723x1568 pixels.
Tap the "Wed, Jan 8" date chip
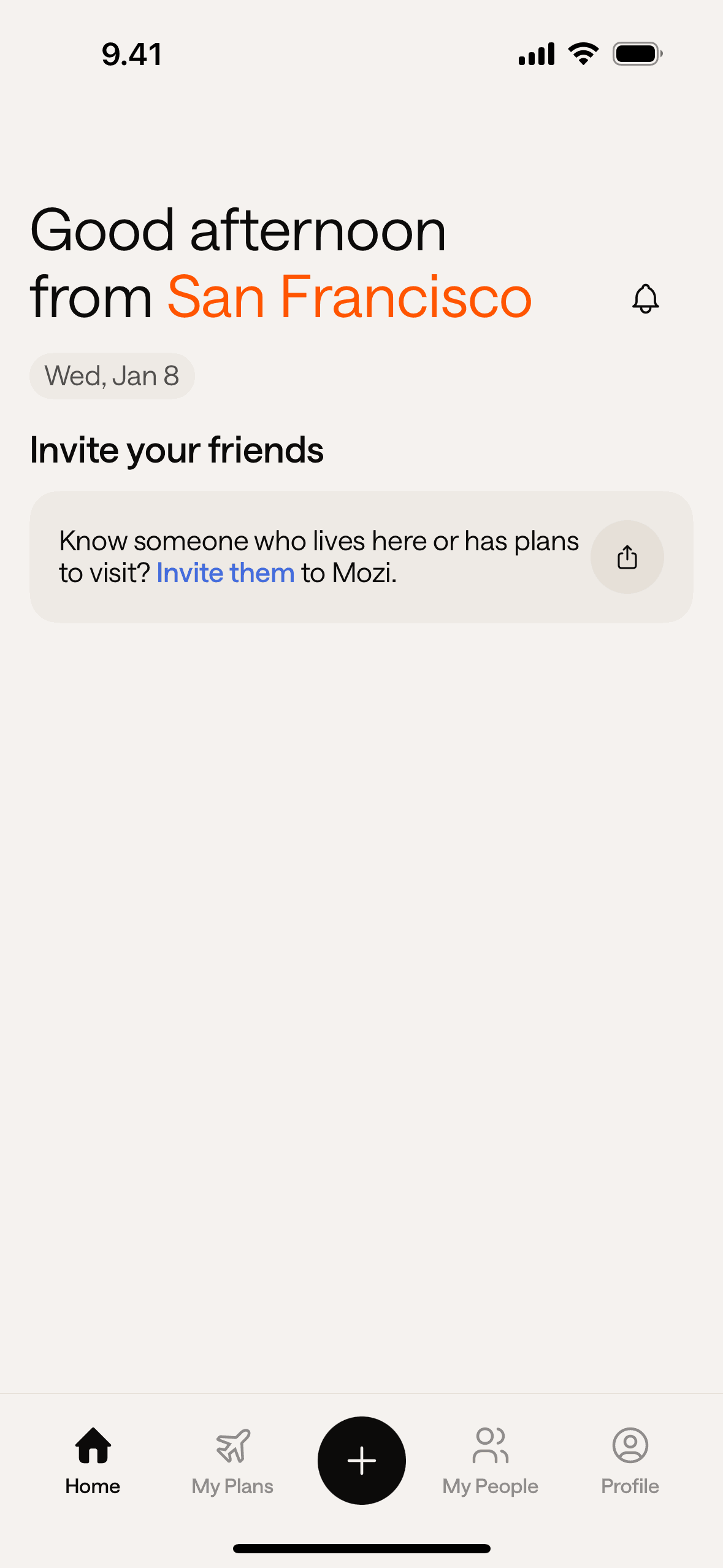pos(112,376)
